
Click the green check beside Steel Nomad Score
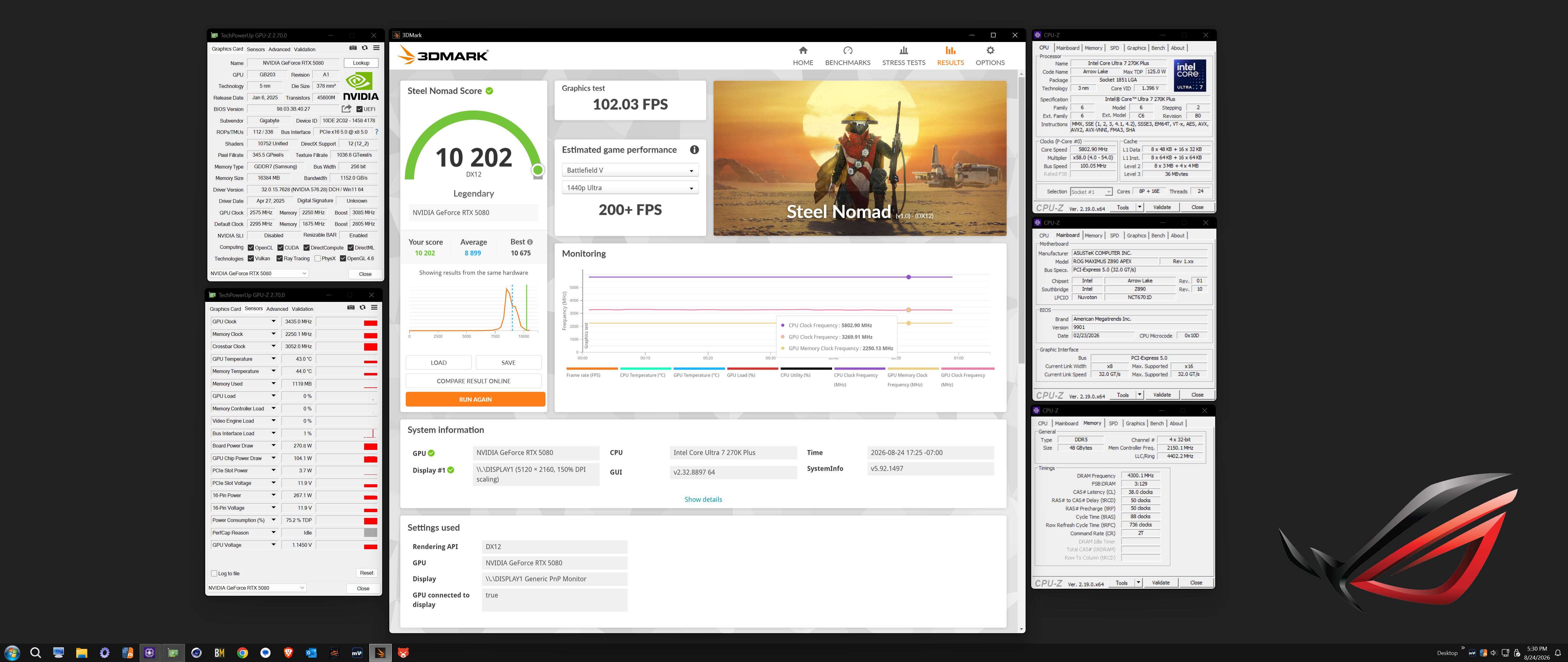[489, 91]
